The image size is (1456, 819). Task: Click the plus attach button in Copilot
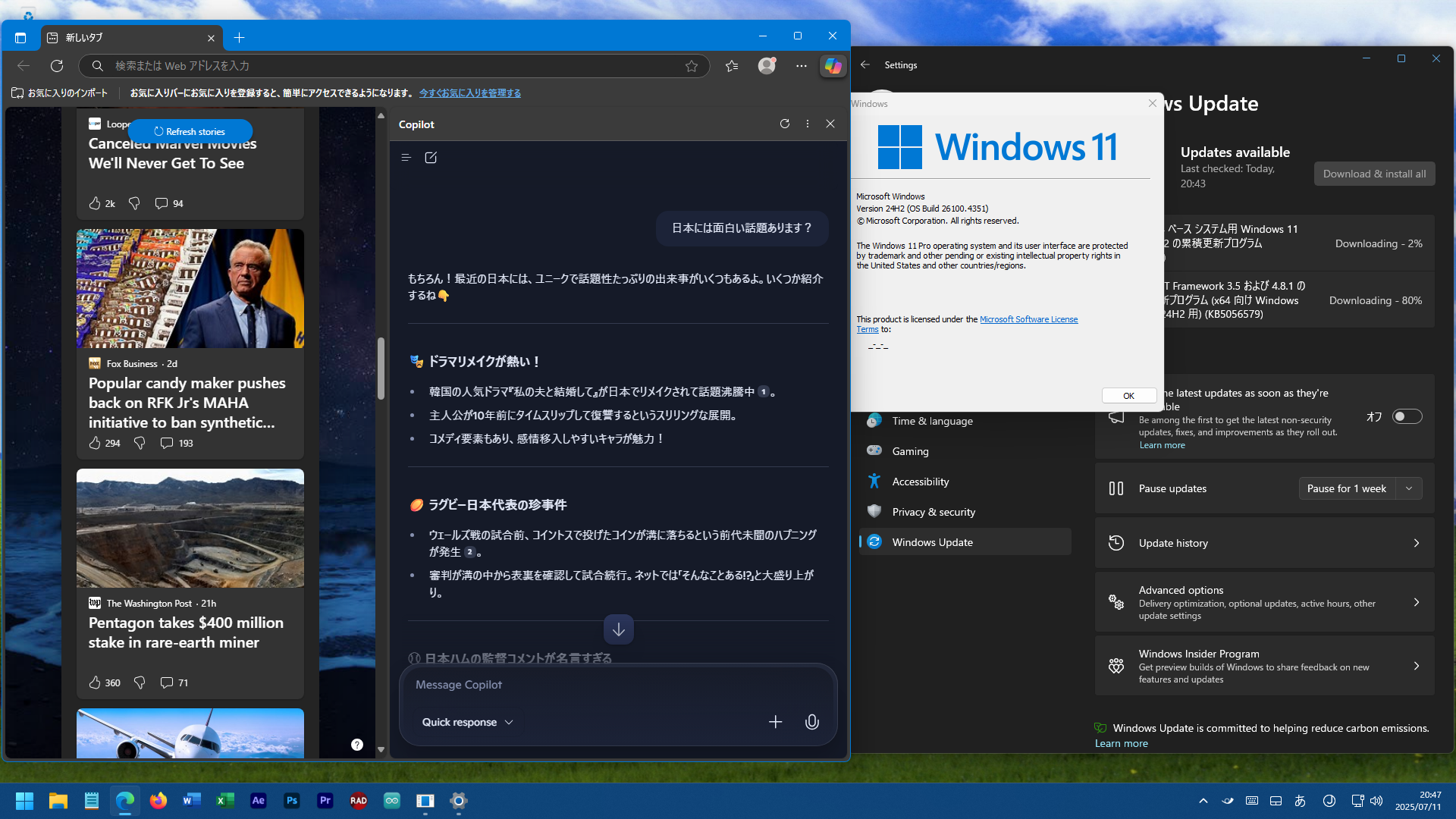[775, 722]
